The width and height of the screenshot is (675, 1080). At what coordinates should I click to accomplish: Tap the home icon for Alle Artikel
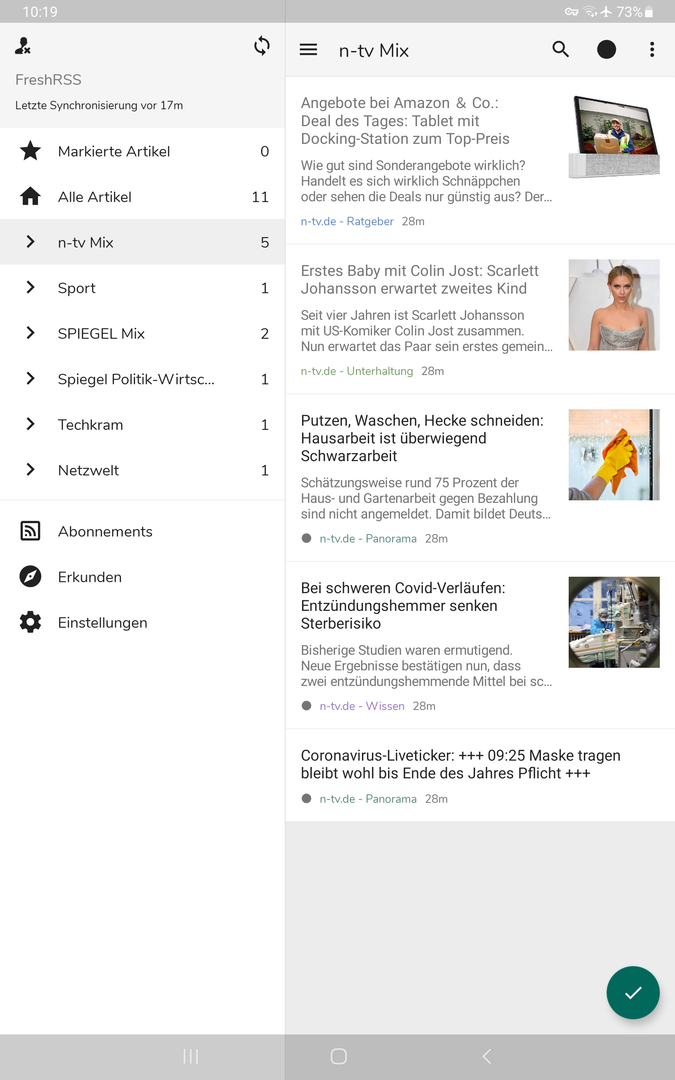coord(30,196)
